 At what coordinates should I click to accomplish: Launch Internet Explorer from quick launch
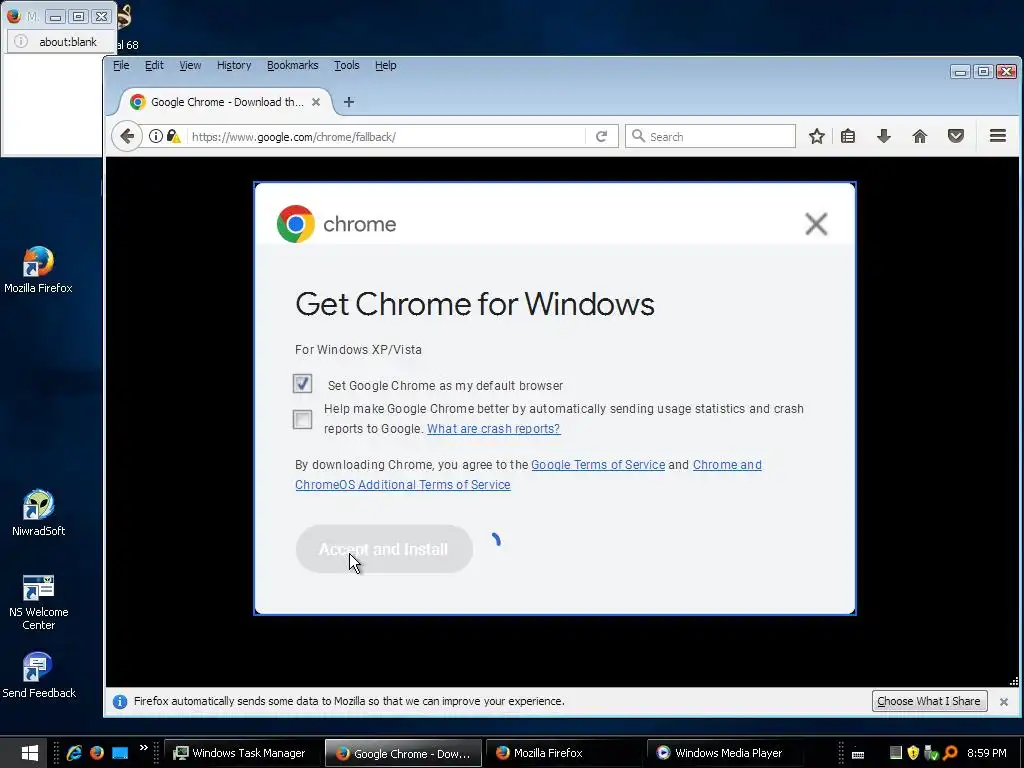pyautogui.click(x=74, y=753)
